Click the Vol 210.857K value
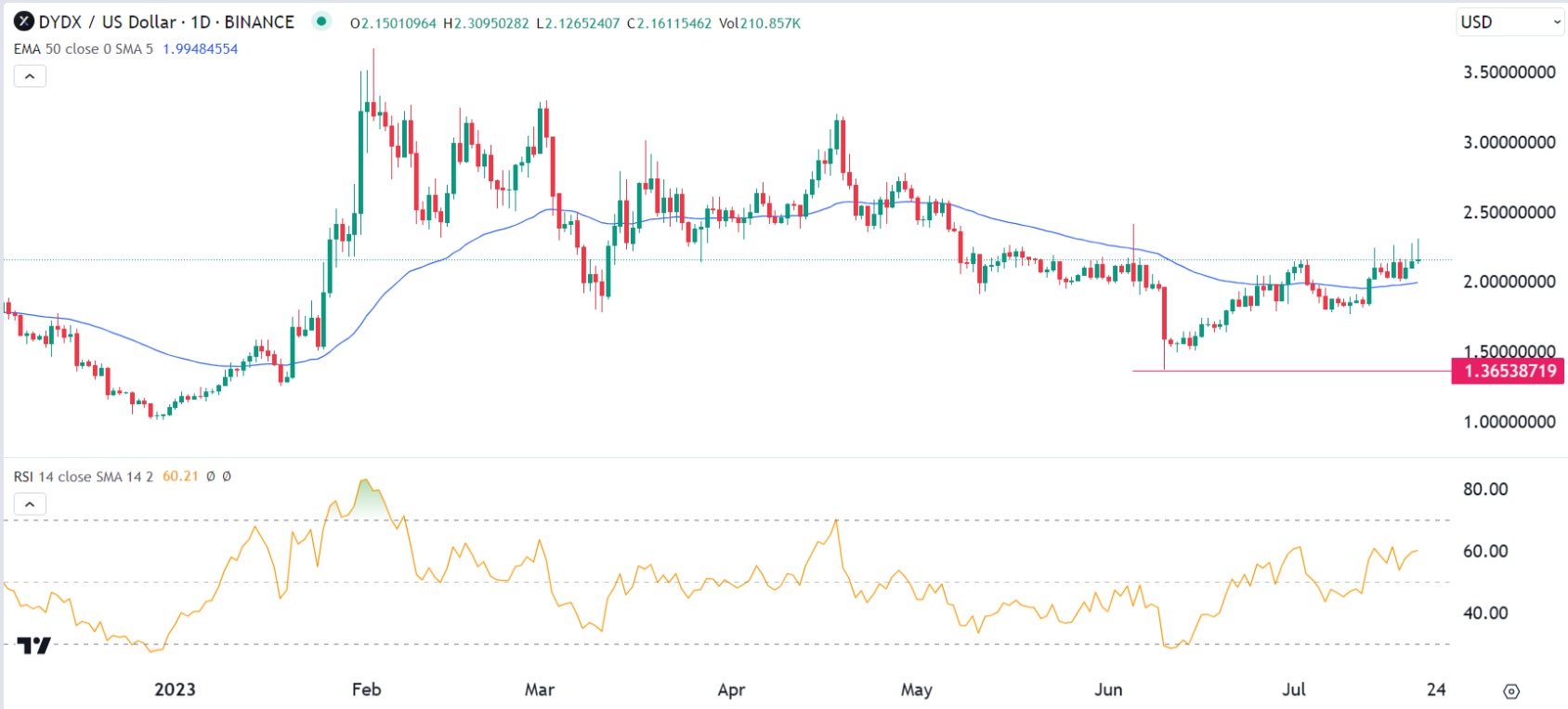Image resolution: width=1568 pixels, height=709 pixels. (x=760, y=23)
